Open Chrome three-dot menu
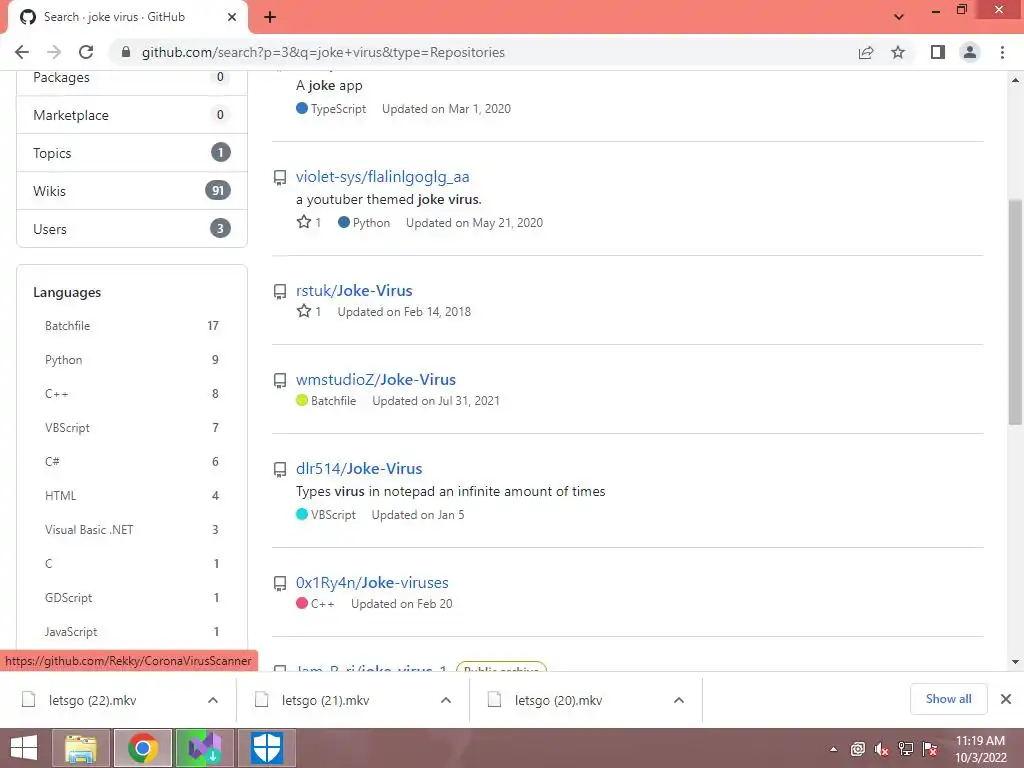The image size is (1024, 768). pyautogui.click(x=1002, y=52)
